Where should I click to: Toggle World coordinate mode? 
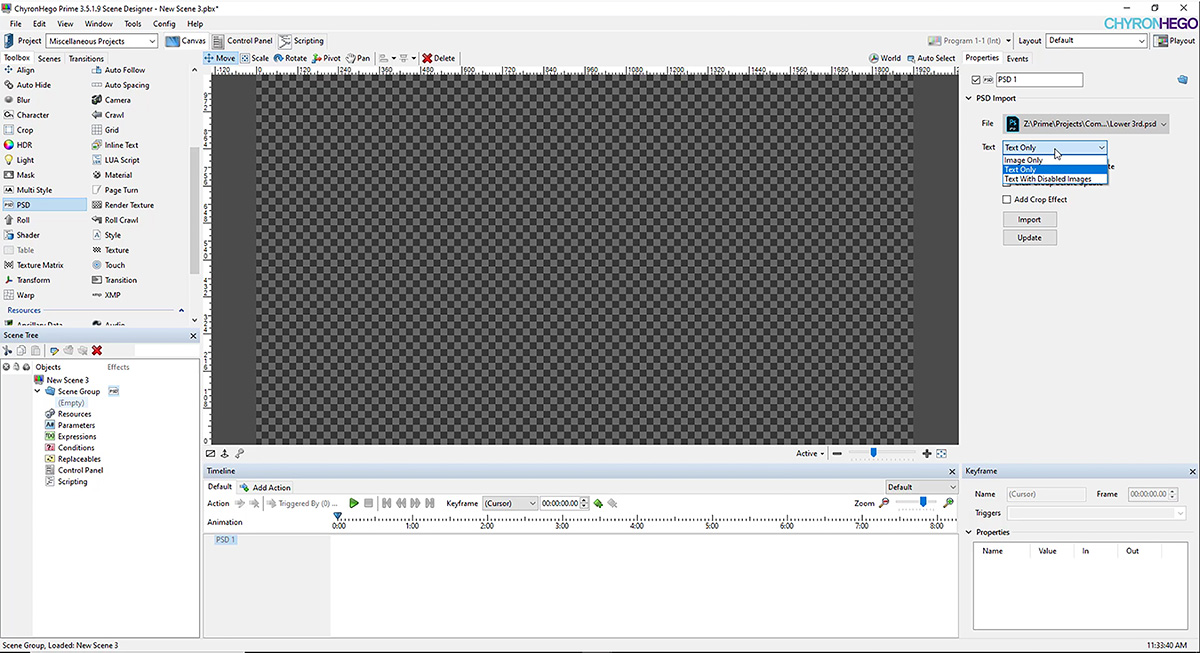click(x=885, y=58)
